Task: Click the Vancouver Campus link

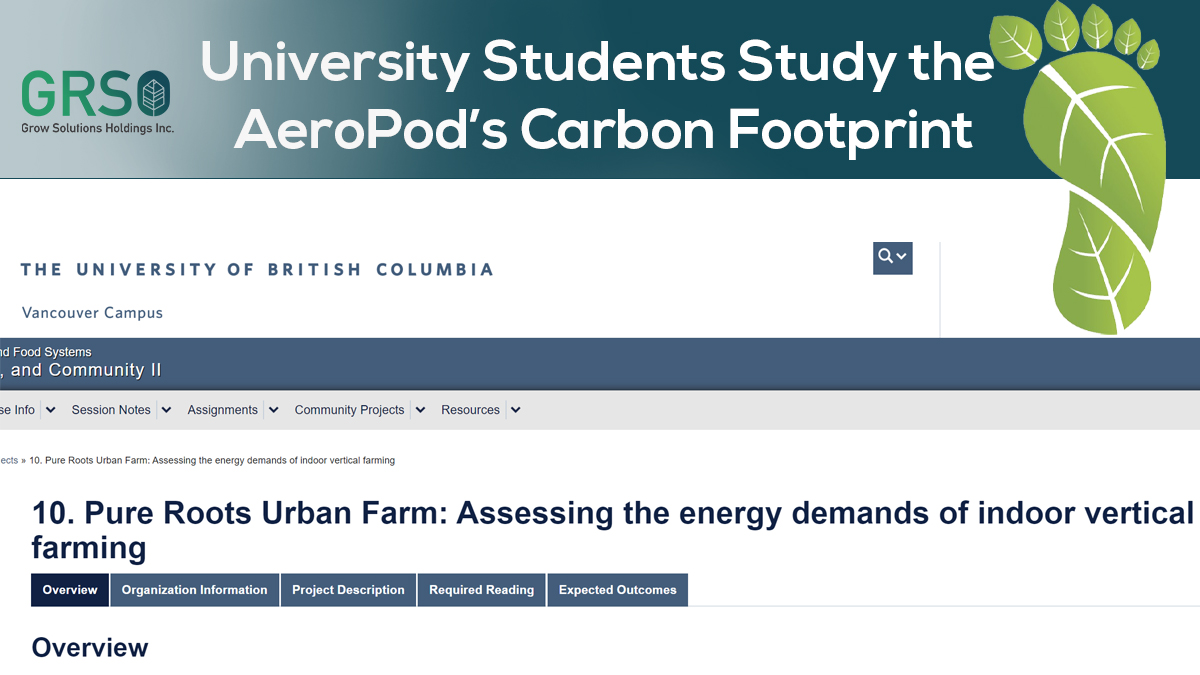Action: tap(92, 313)
